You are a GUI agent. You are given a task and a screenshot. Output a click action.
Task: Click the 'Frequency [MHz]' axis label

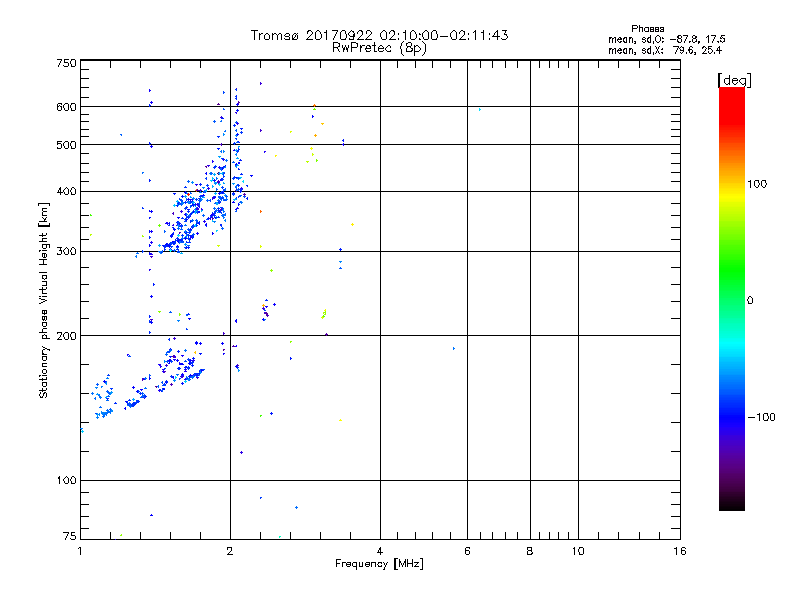point(379,564)
